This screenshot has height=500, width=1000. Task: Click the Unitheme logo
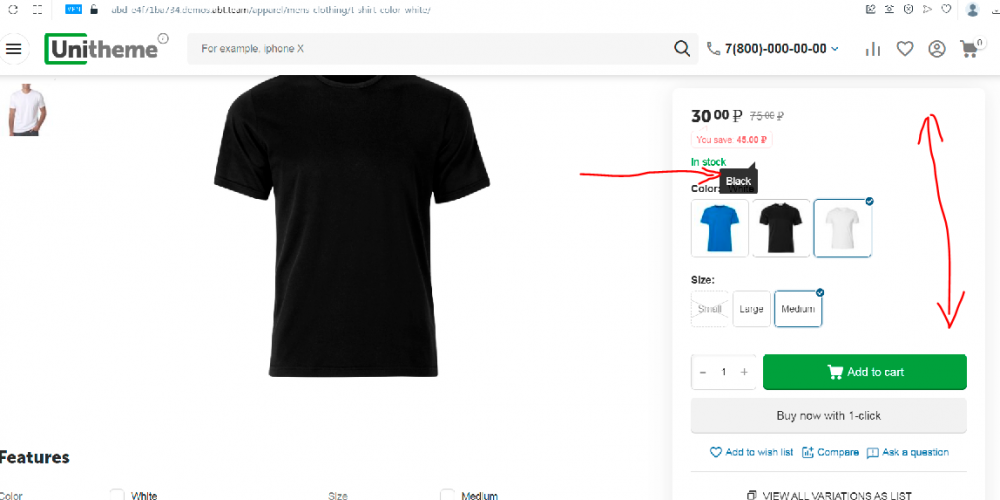[x=101, y=48]
